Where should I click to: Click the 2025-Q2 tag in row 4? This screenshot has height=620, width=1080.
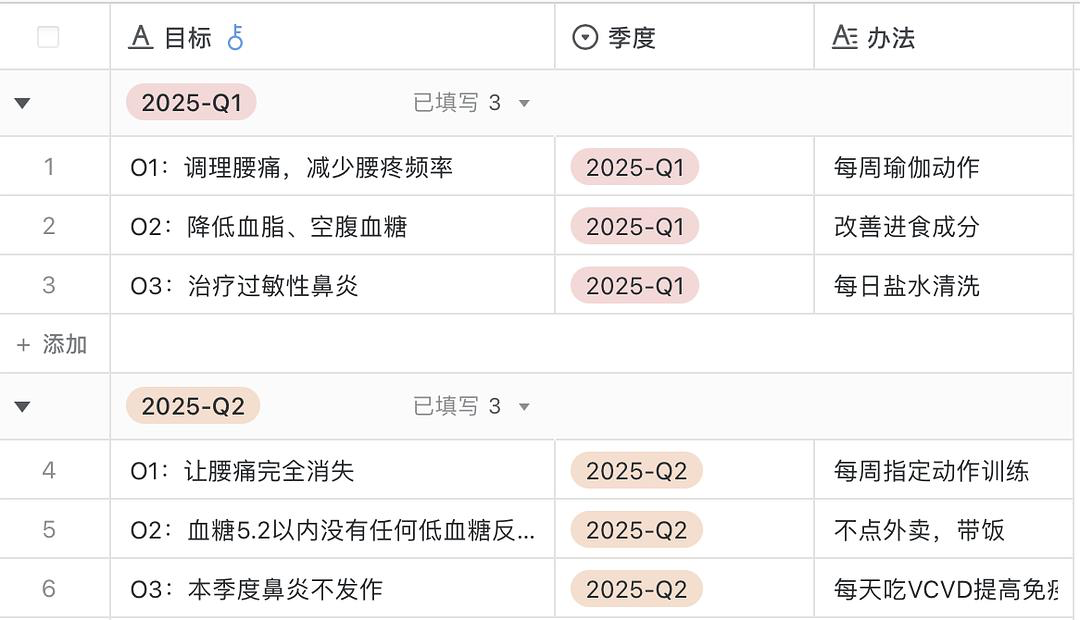pos(636,471)
